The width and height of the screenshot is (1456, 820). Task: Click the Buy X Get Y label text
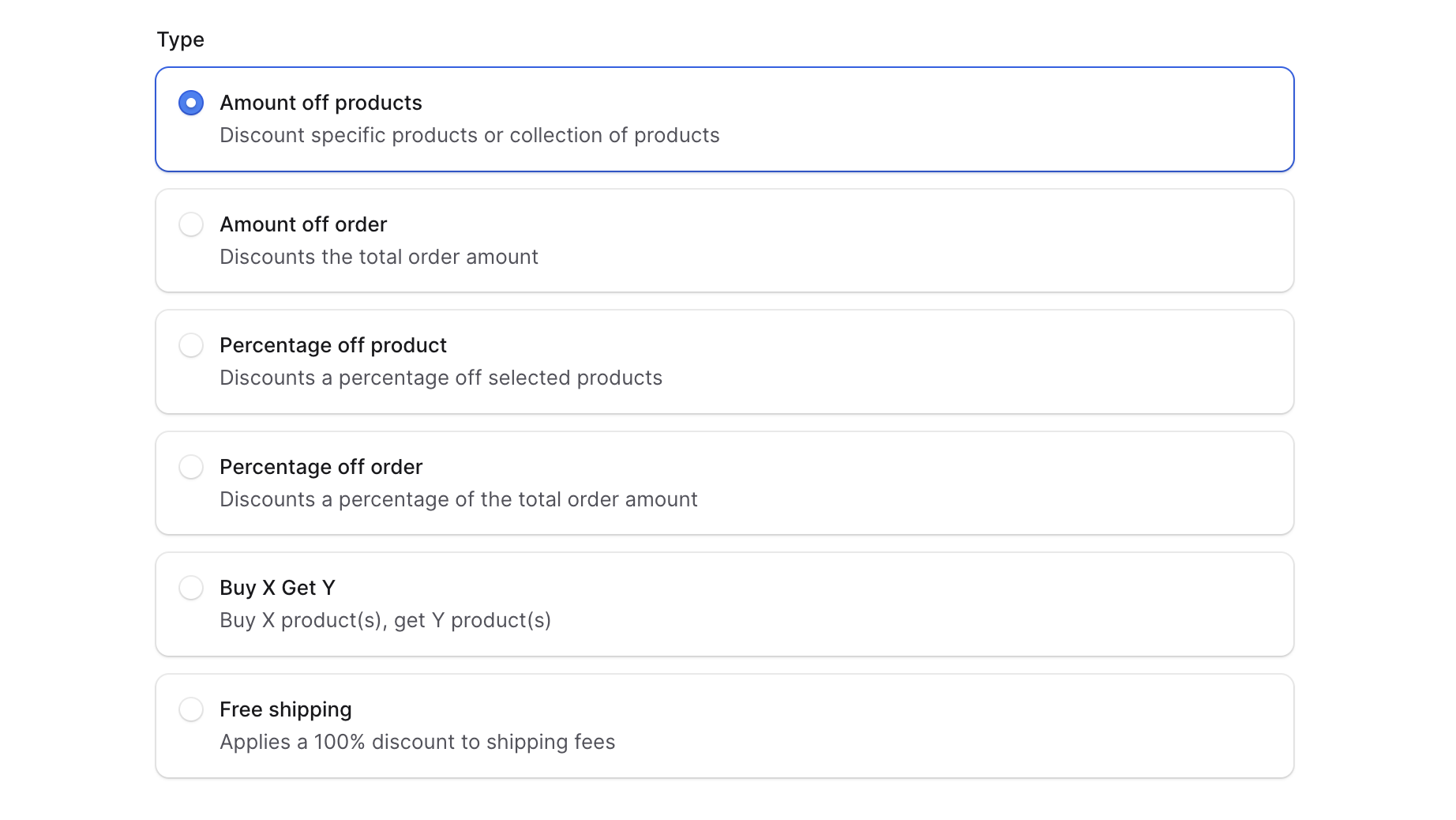pyautogui.click(x=277, y=588)
